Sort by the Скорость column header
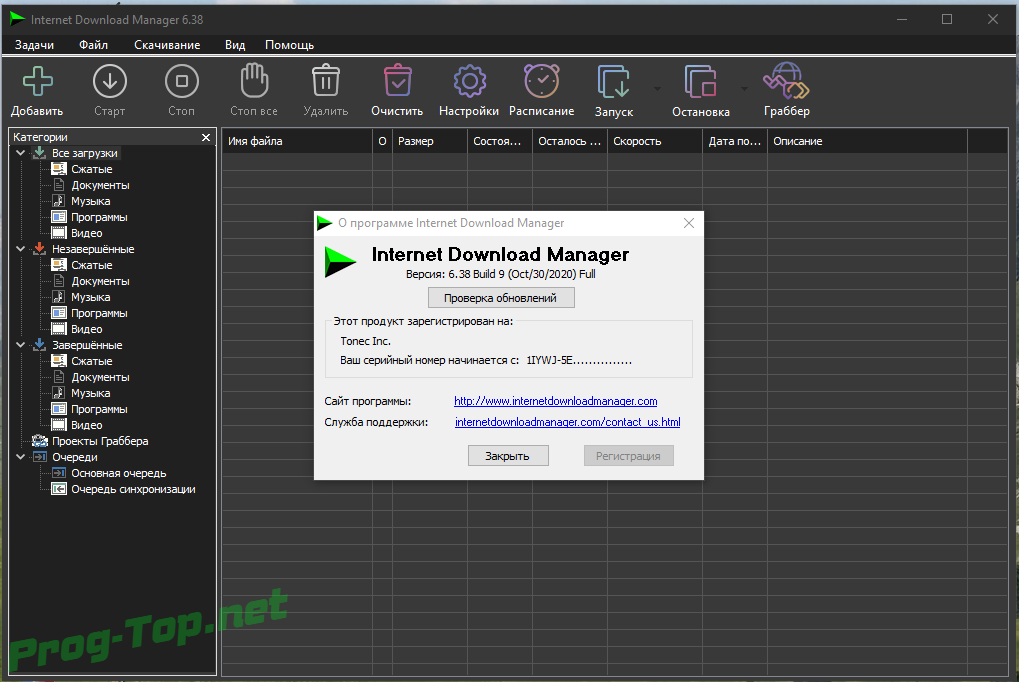 [x=654, y=141]
